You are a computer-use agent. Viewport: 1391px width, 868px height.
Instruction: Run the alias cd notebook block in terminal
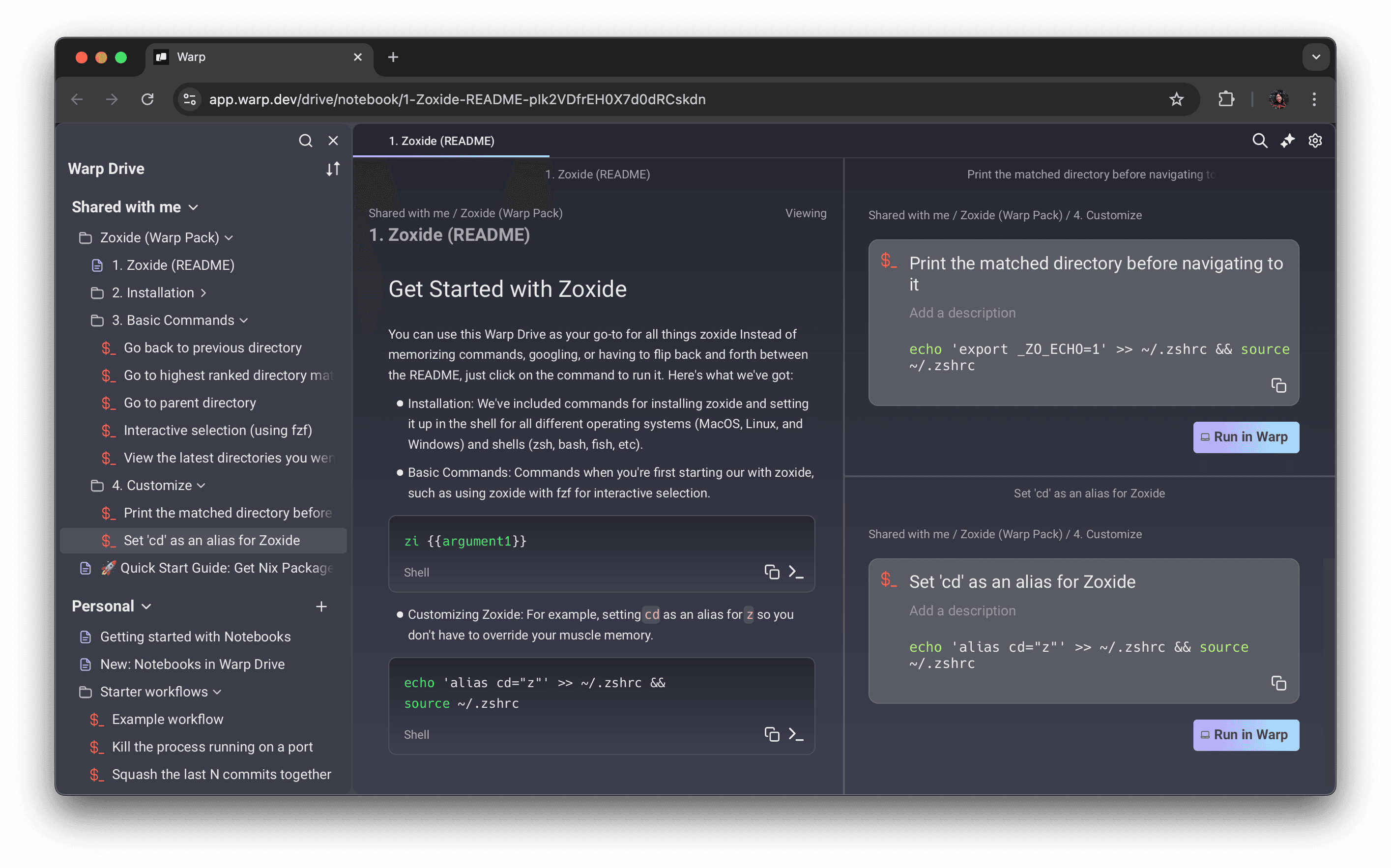click(796, 734)
